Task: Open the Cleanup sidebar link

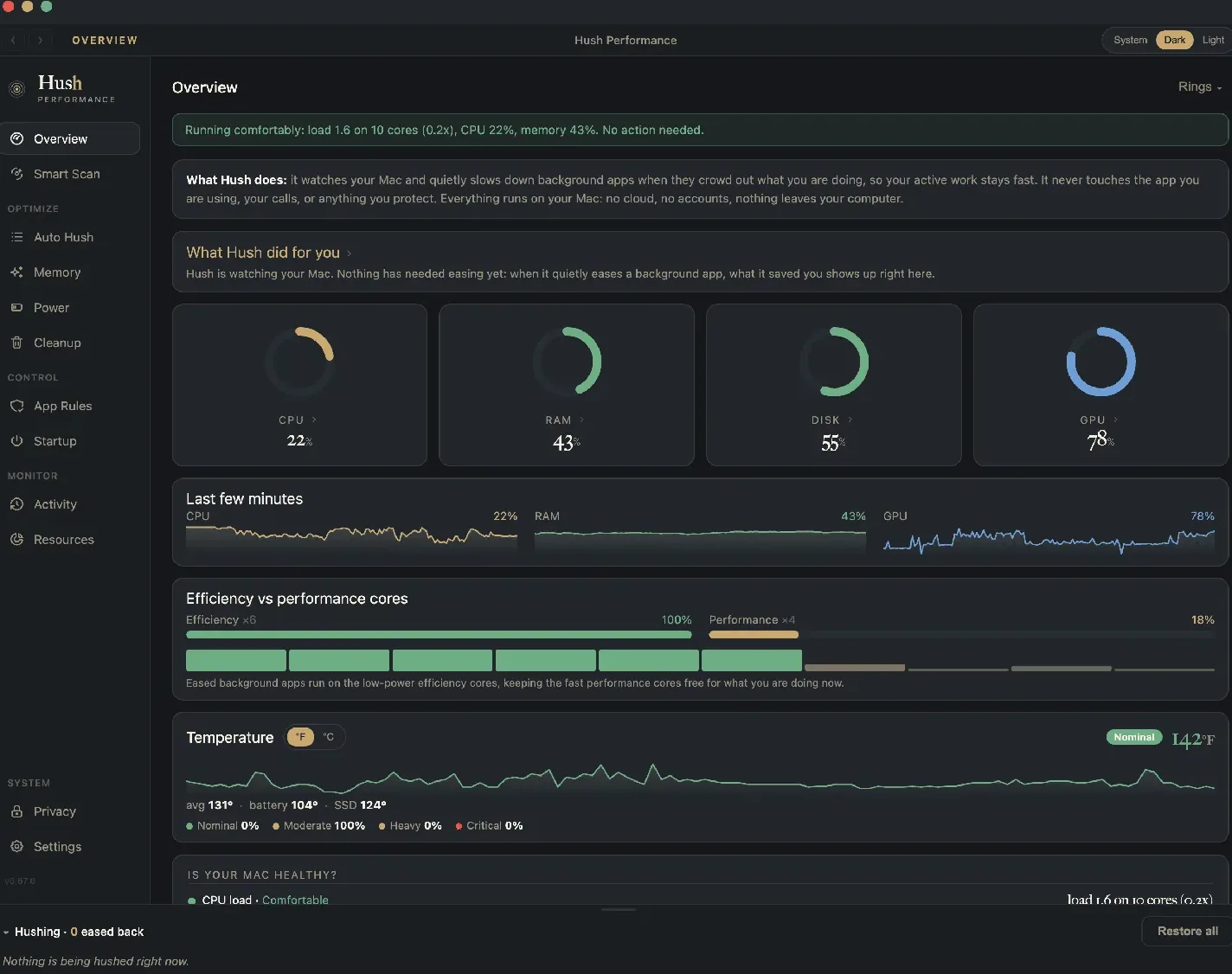Action: 70,343
